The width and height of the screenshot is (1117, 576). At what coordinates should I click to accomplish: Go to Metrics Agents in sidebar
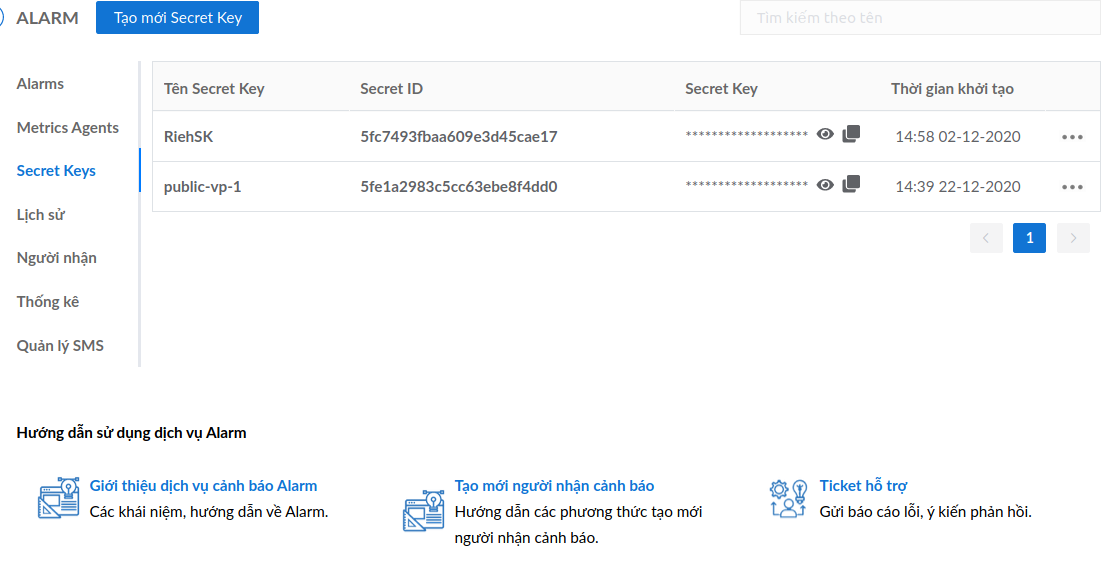click(x=68, y=127)
